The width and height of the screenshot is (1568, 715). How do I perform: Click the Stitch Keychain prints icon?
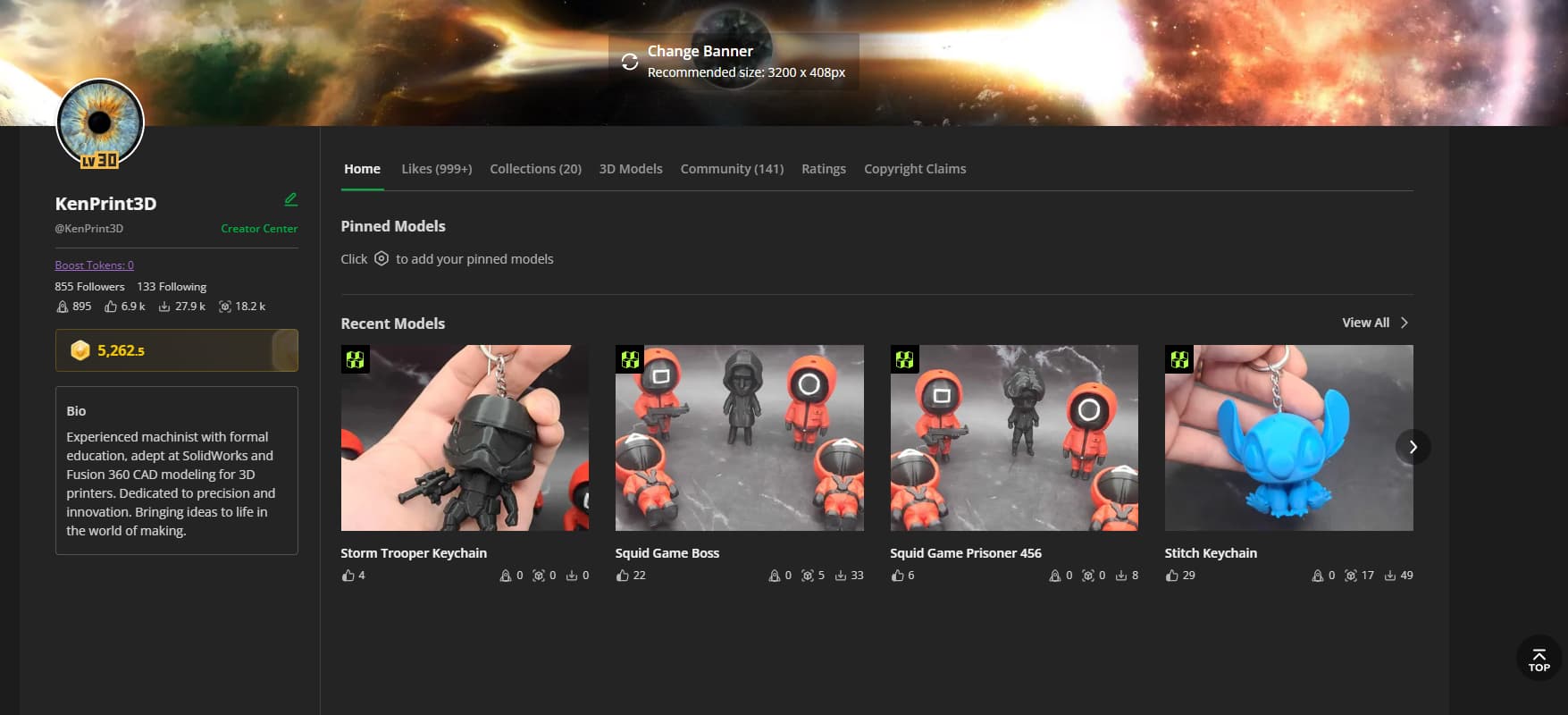[1351, 576]
